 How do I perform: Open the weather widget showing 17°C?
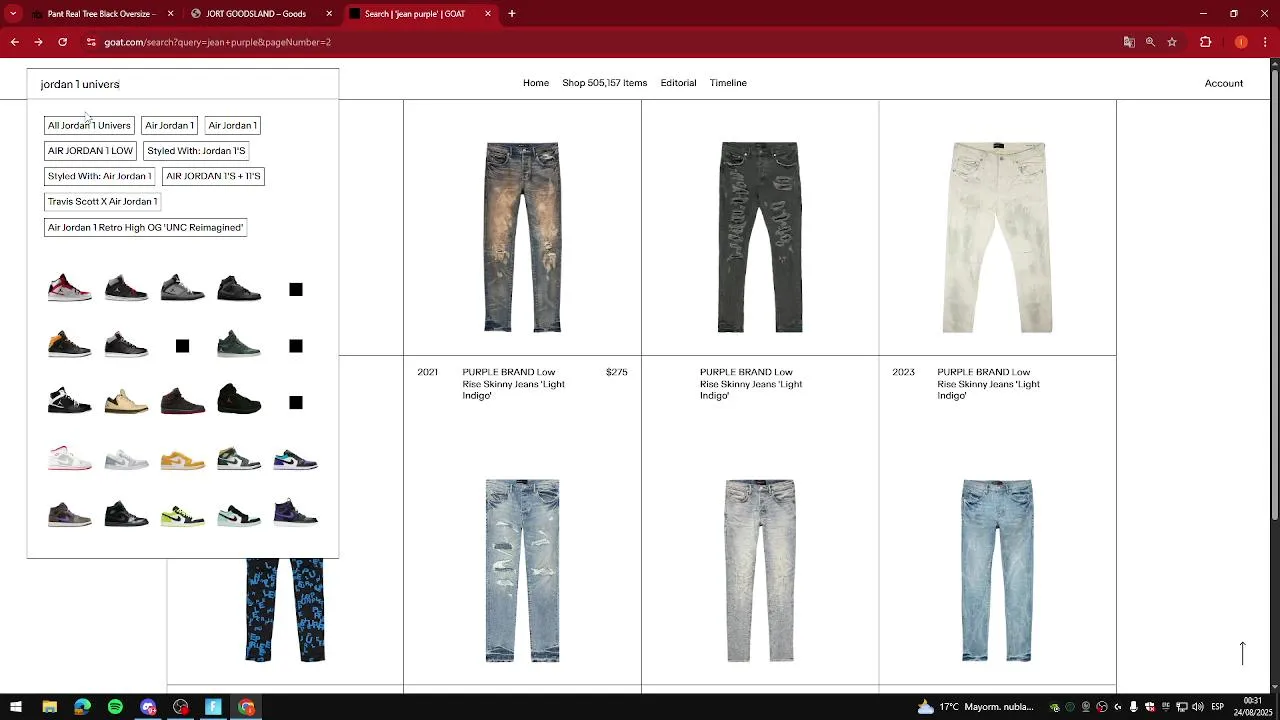click(x=975, y=707)
